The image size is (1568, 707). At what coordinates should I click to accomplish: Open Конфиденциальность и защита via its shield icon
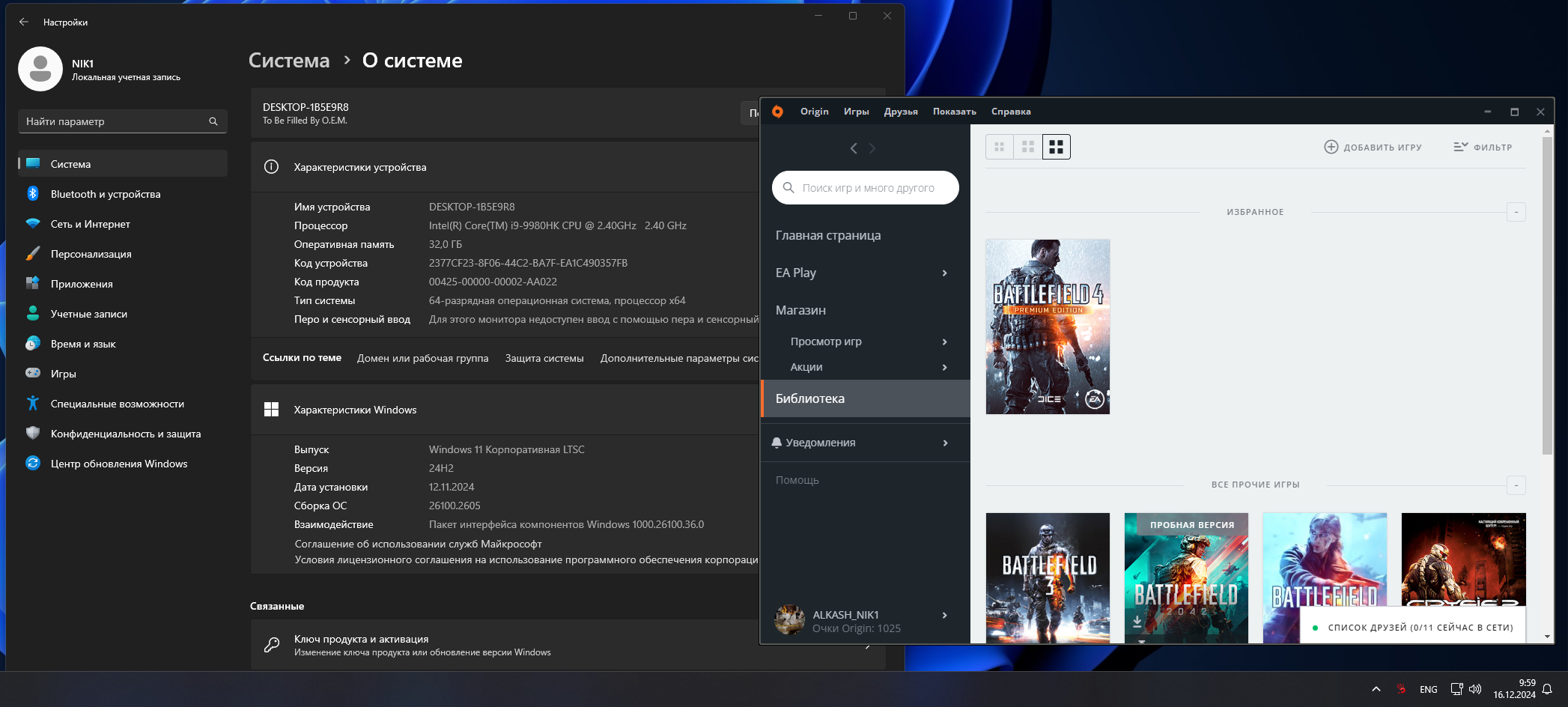[x=33, y=434]
